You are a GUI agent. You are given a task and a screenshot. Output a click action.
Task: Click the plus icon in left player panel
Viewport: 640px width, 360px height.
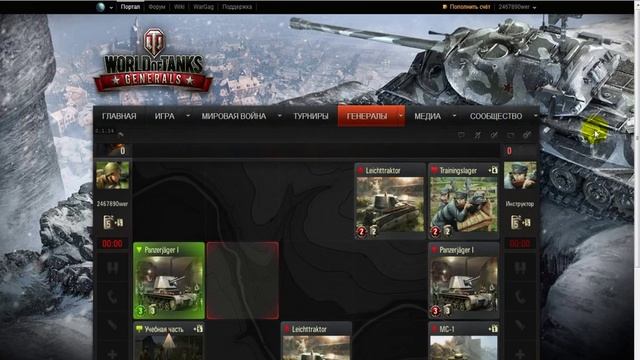112,354
